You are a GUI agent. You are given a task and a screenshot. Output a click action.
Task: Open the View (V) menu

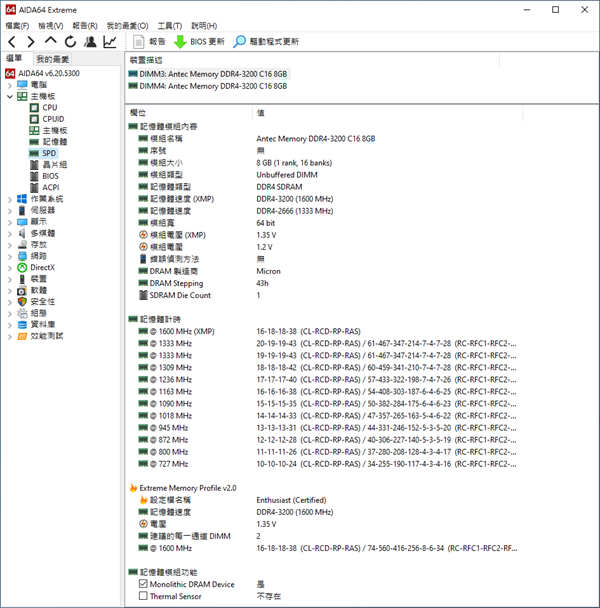[x=50, y=26]
